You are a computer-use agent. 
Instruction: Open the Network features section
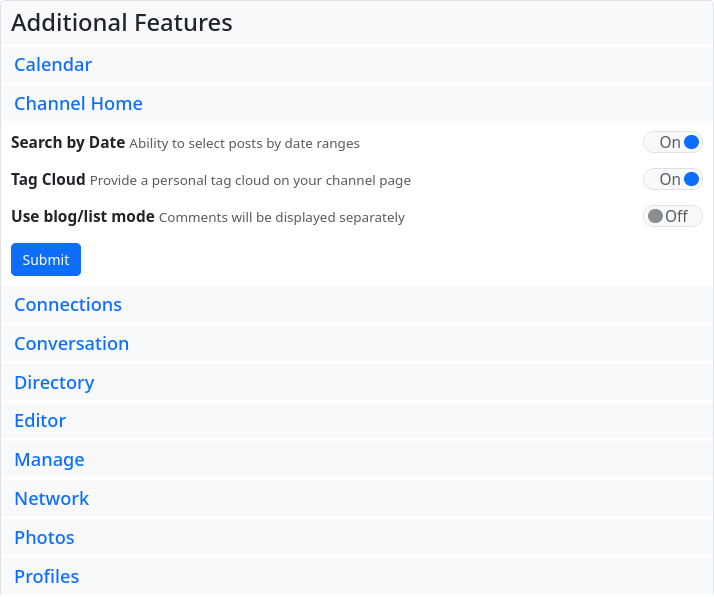tap(52, 499)
